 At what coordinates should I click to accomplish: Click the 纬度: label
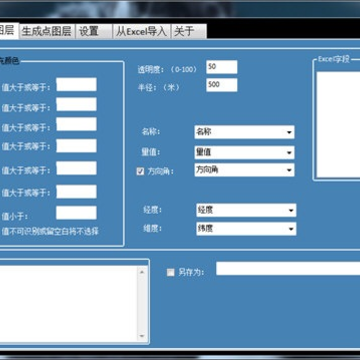[152, 228]
